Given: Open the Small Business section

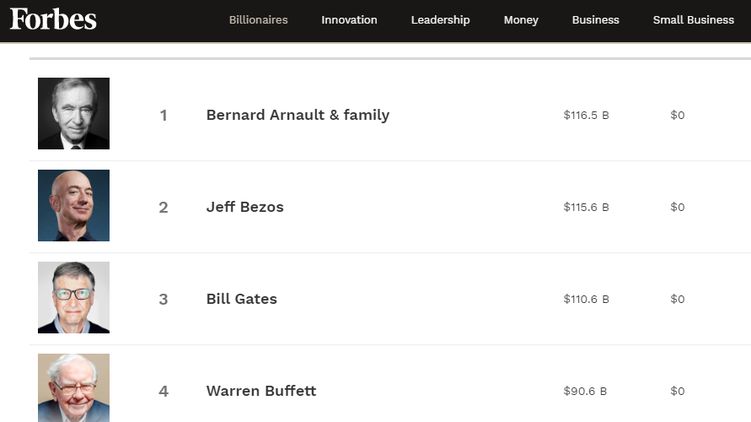Looking at the screenshot, I should click(x=693, y=20).
